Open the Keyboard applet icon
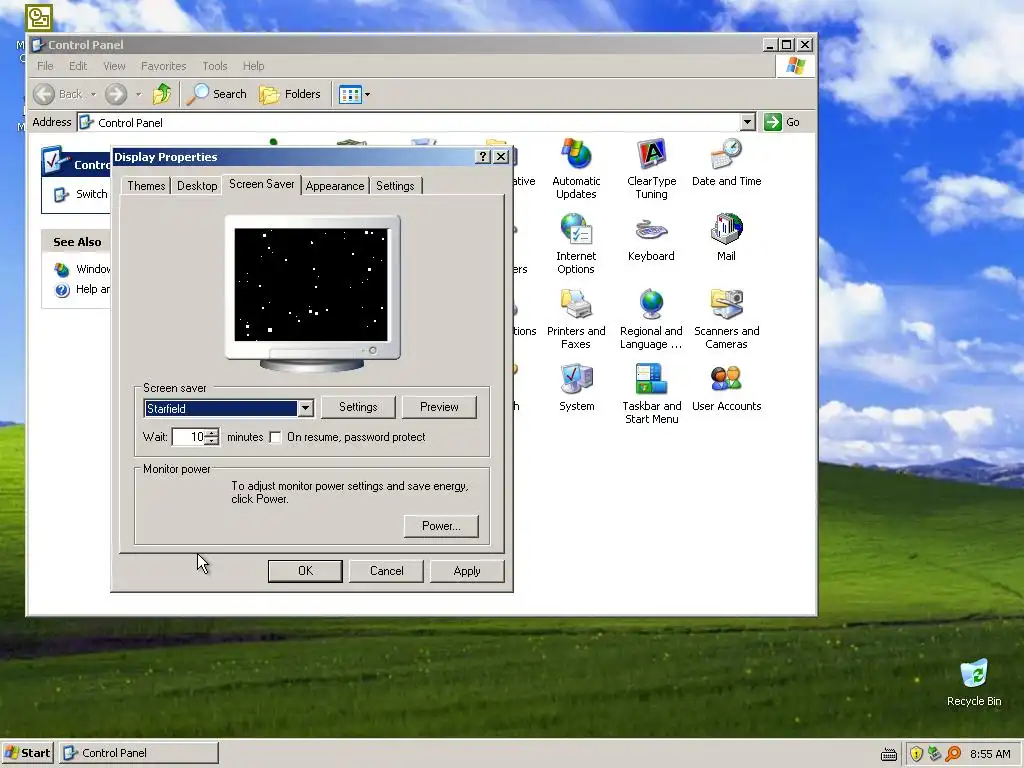This screenshot has width=1024, height=768. click(x=651, y=230)
